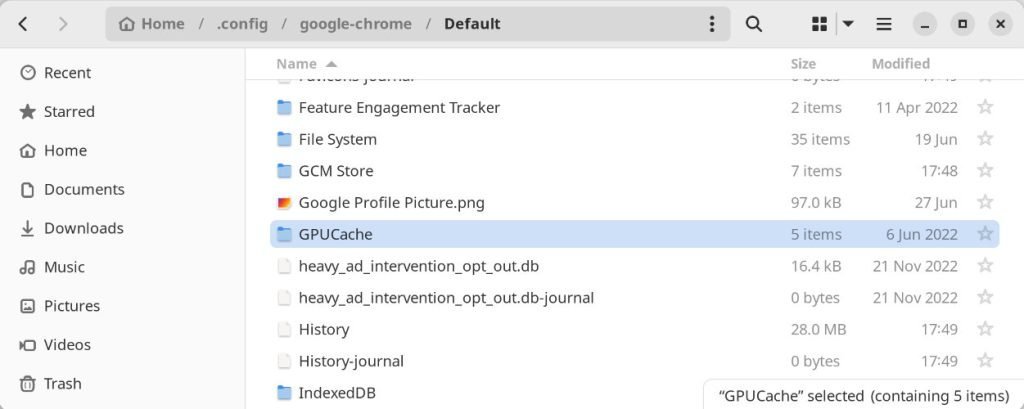Click the 6 Jun 2022 modified date

point(921,234)
